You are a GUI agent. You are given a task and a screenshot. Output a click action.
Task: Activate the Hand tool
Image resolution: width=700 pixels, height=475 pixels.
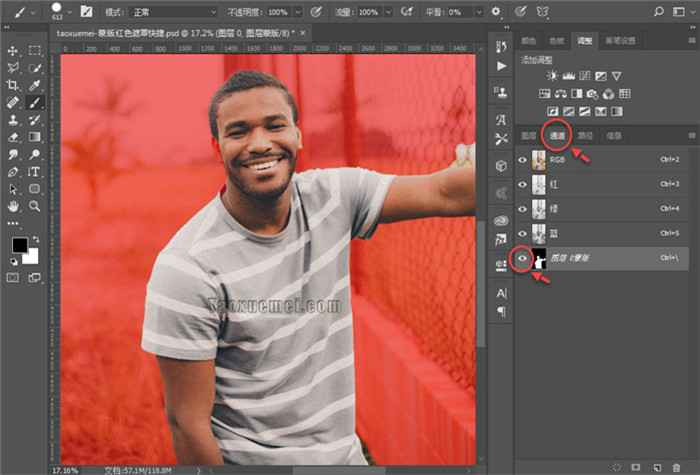pyautogui.click(x=13, y=205)
